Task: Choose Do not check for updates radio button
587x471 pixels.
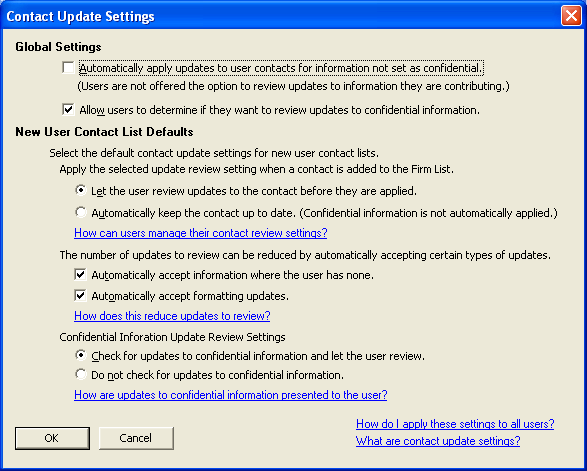Action: (x=80, y=374)
